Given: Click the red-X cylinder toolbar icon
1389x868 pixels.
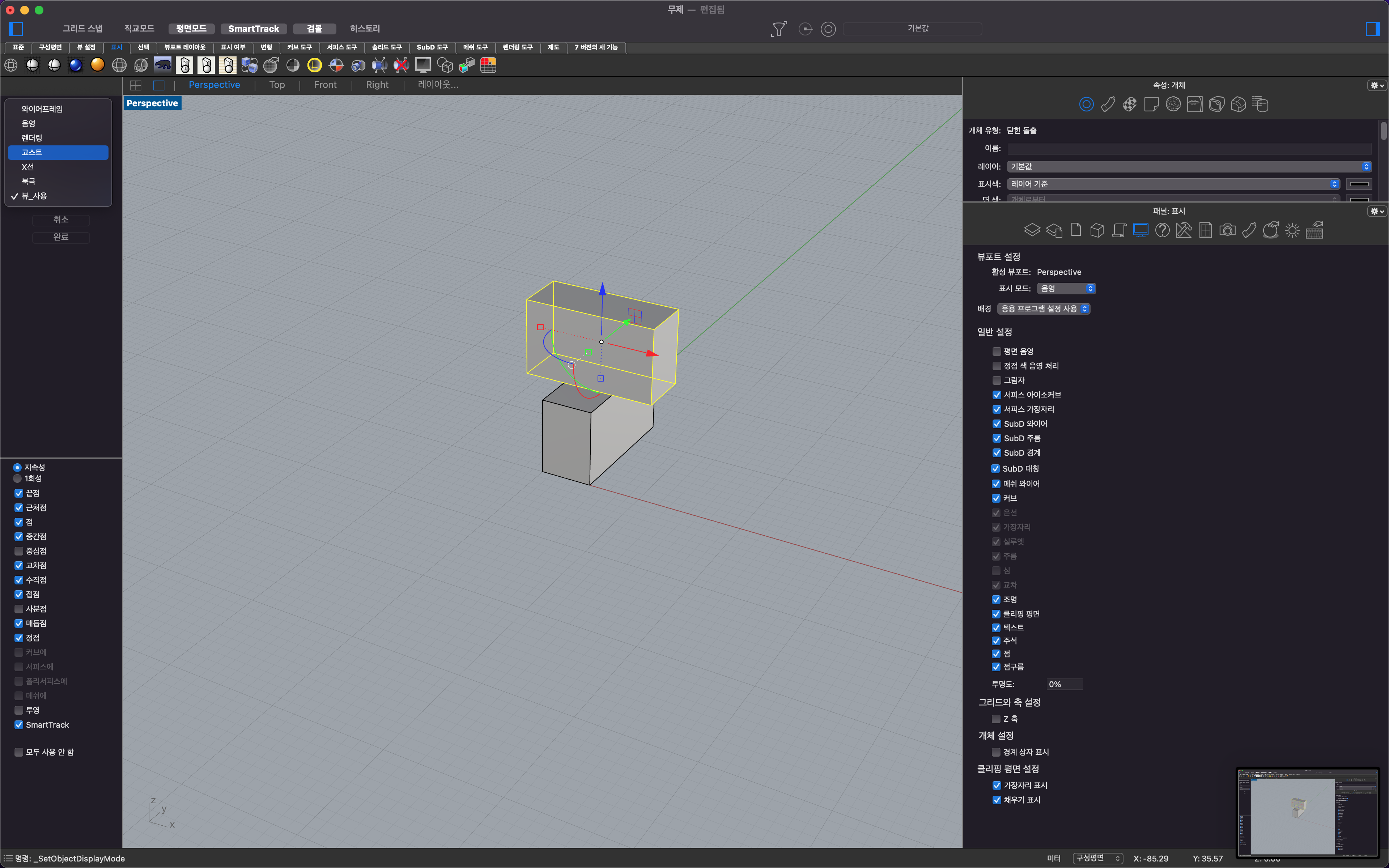Looking at the screenshot, I should click(401, 65).
